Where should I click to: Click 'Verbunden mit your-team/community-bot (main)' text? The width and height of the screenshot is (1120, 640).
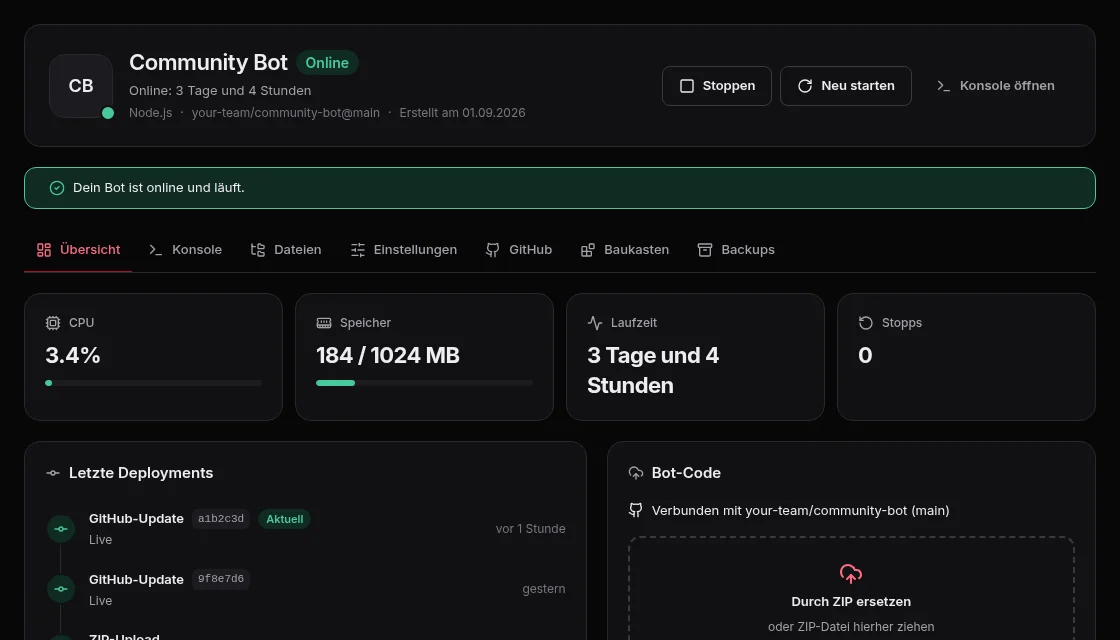pos(800,511)
